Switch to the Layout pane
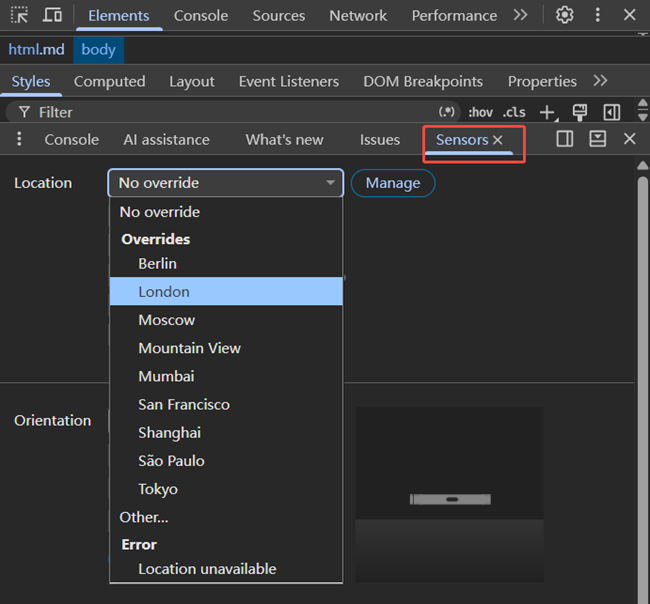The width and height of the screenshot is (650, 604). point(192,82)
